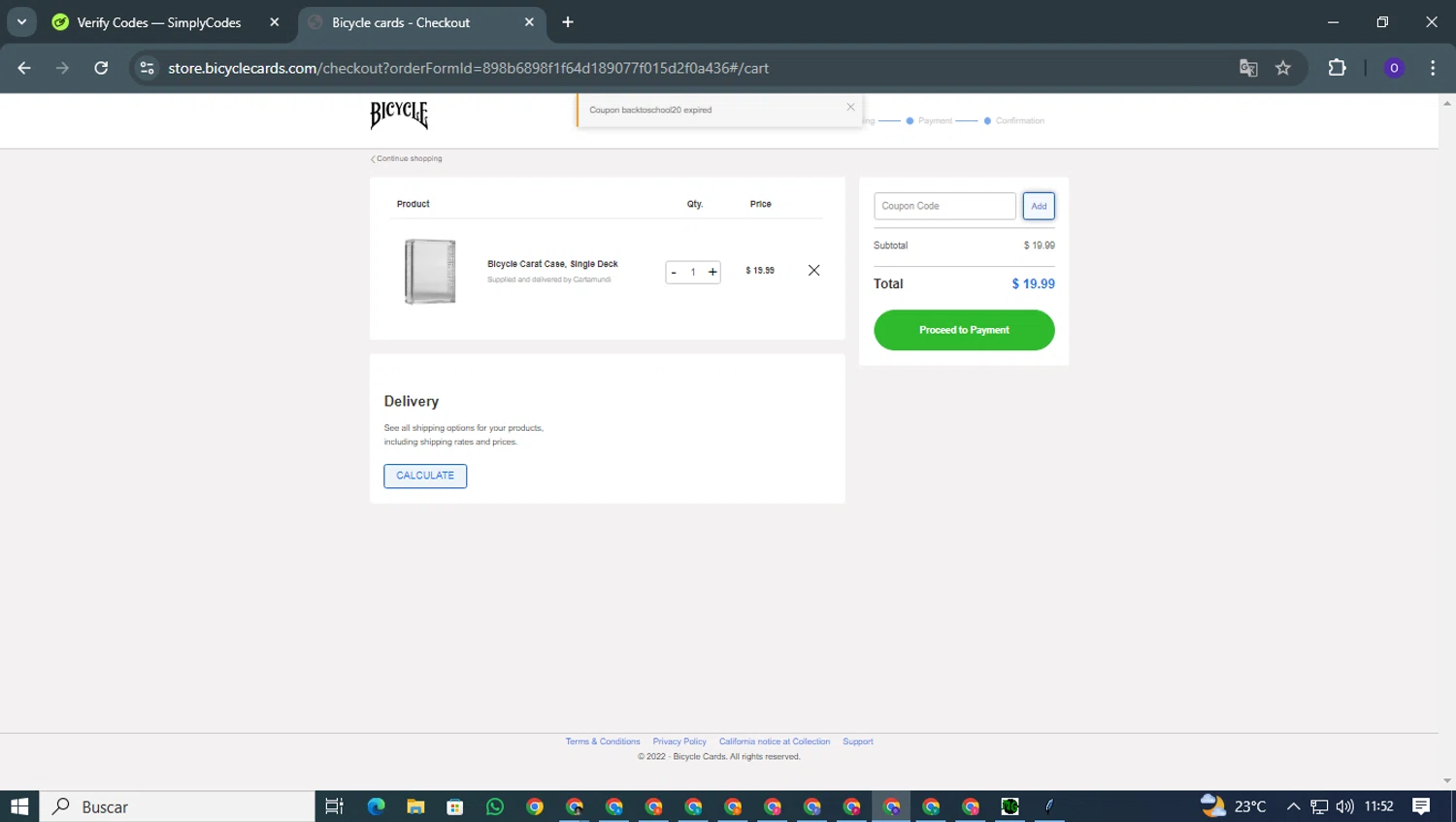Open the Chrome profile avatar

[x=1394, y=68]
